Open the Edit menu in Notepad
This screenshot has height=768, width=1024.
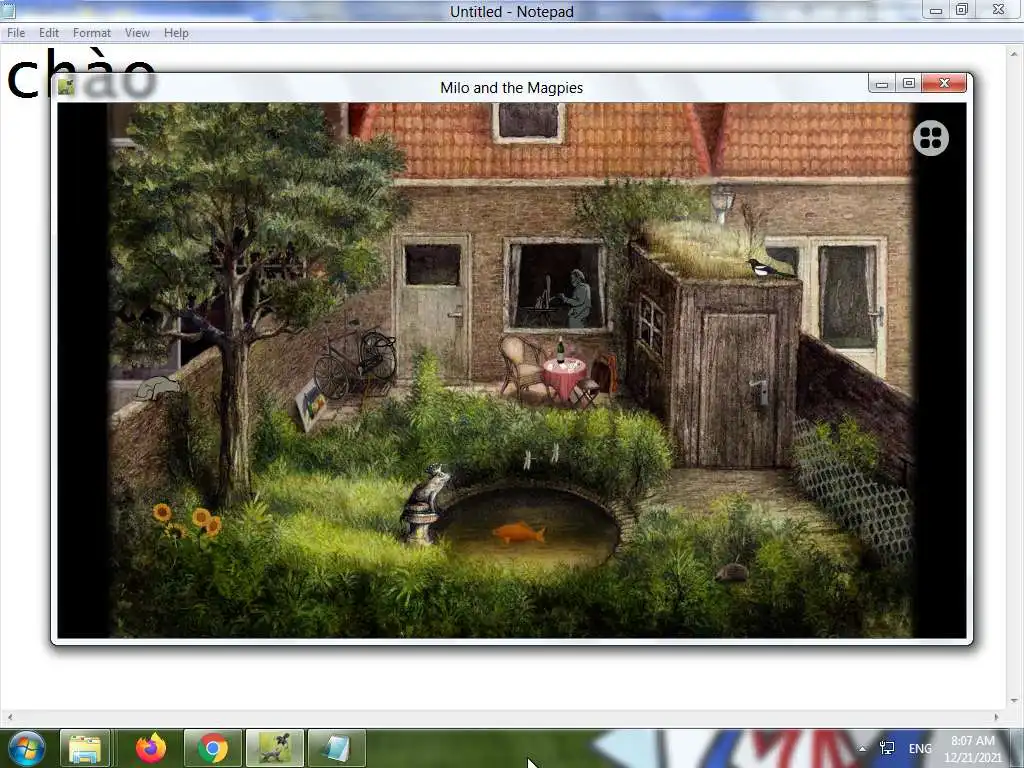(48, 33)
